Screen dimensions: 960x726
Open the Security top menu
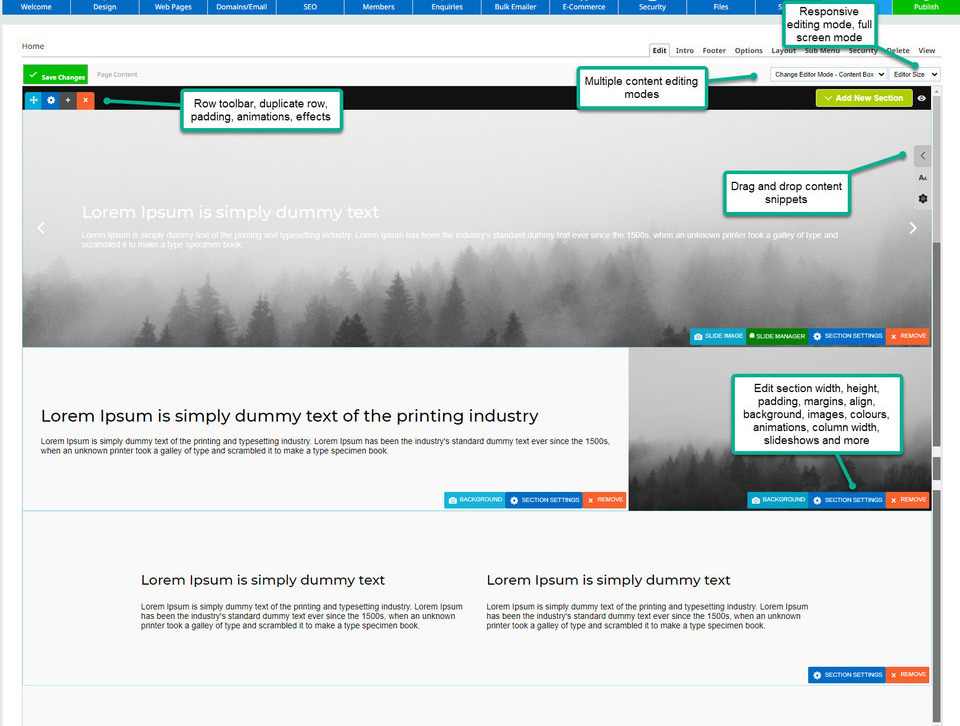click(653, 7)
